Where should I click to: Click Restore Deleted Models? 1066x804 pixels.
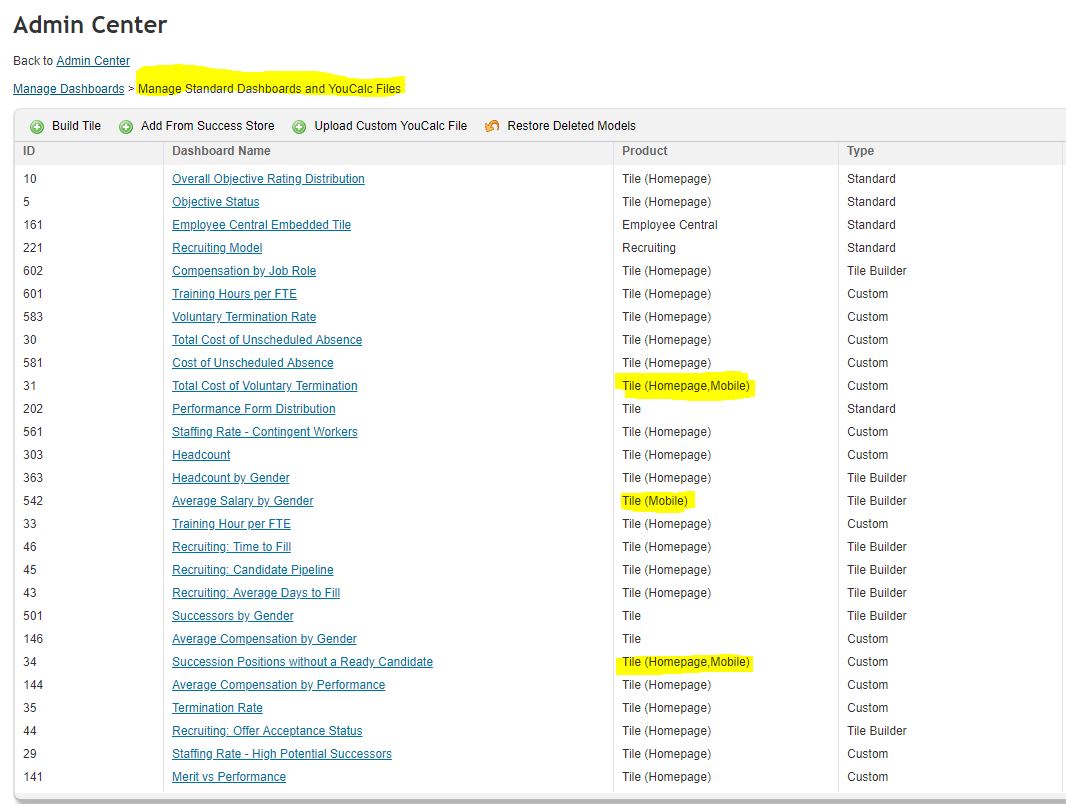coord(571,126)
